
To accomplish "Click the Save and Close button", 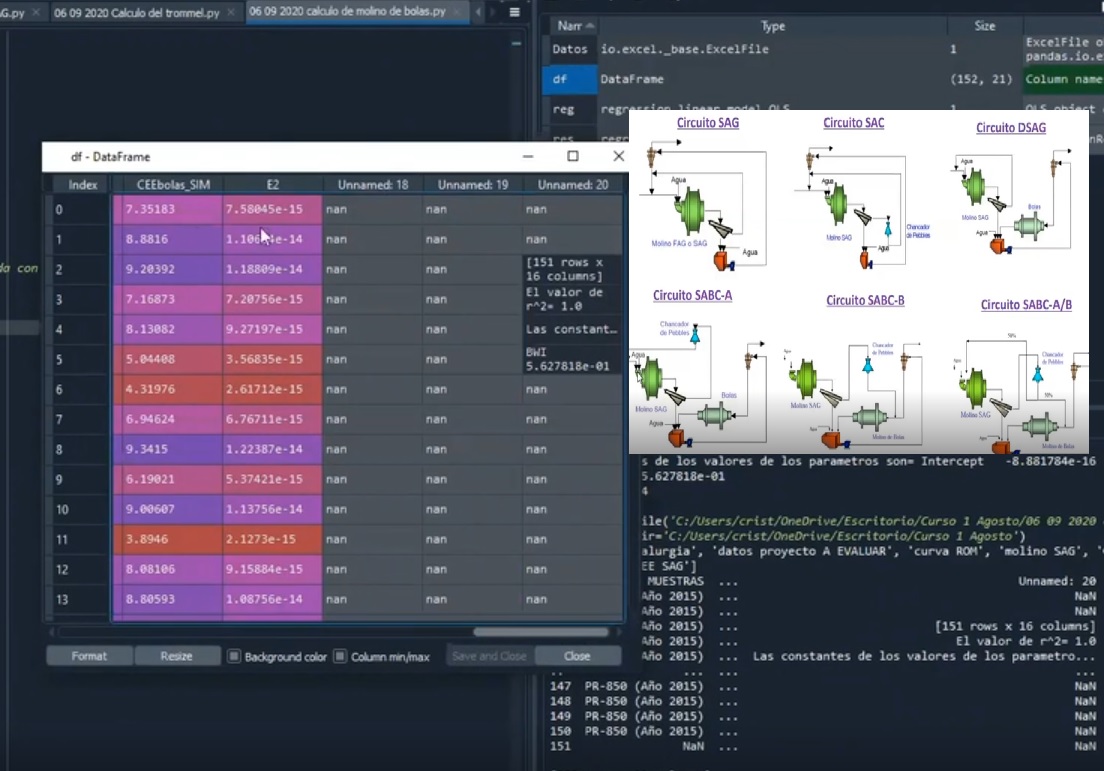I will 489,656.
